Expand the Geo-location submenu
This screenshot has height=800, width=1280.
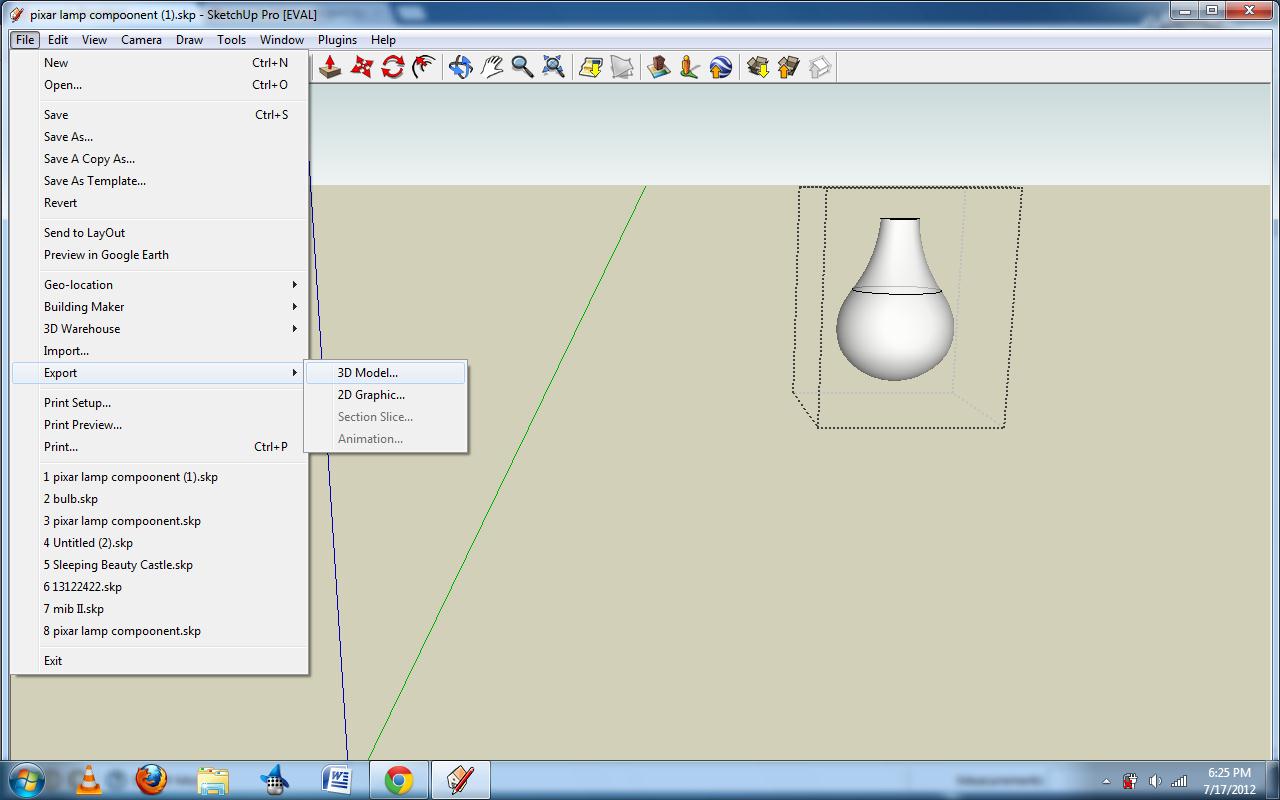pos(160,285)
